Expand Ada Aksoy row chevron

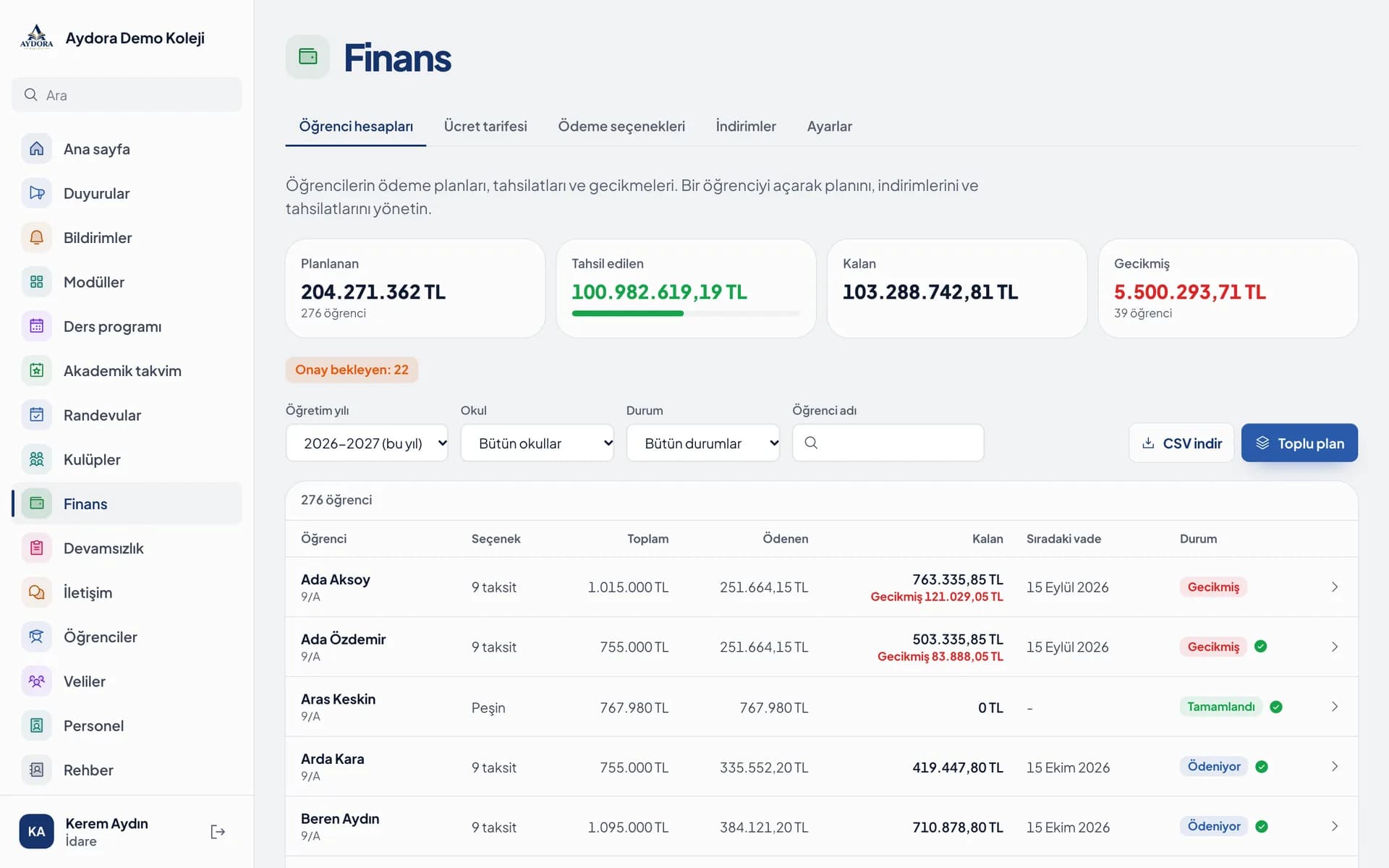(1335, 587)
